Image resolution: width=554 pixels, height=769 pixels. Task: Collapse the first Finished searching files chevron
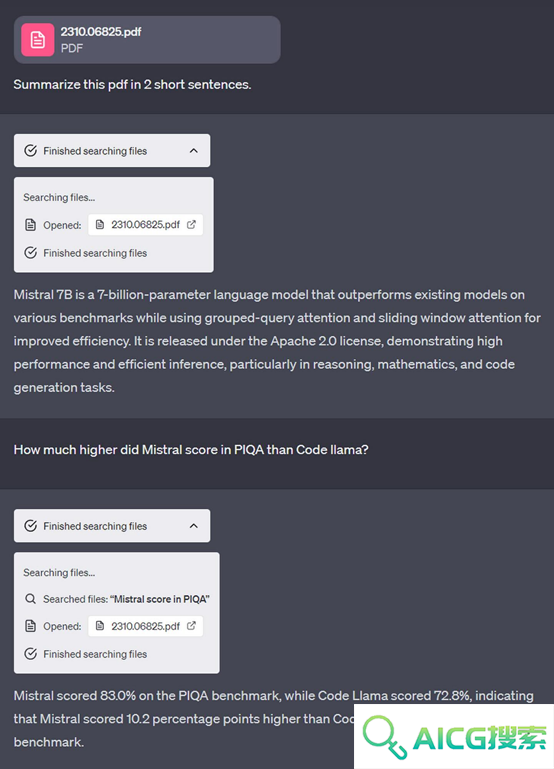coord(194,151)
